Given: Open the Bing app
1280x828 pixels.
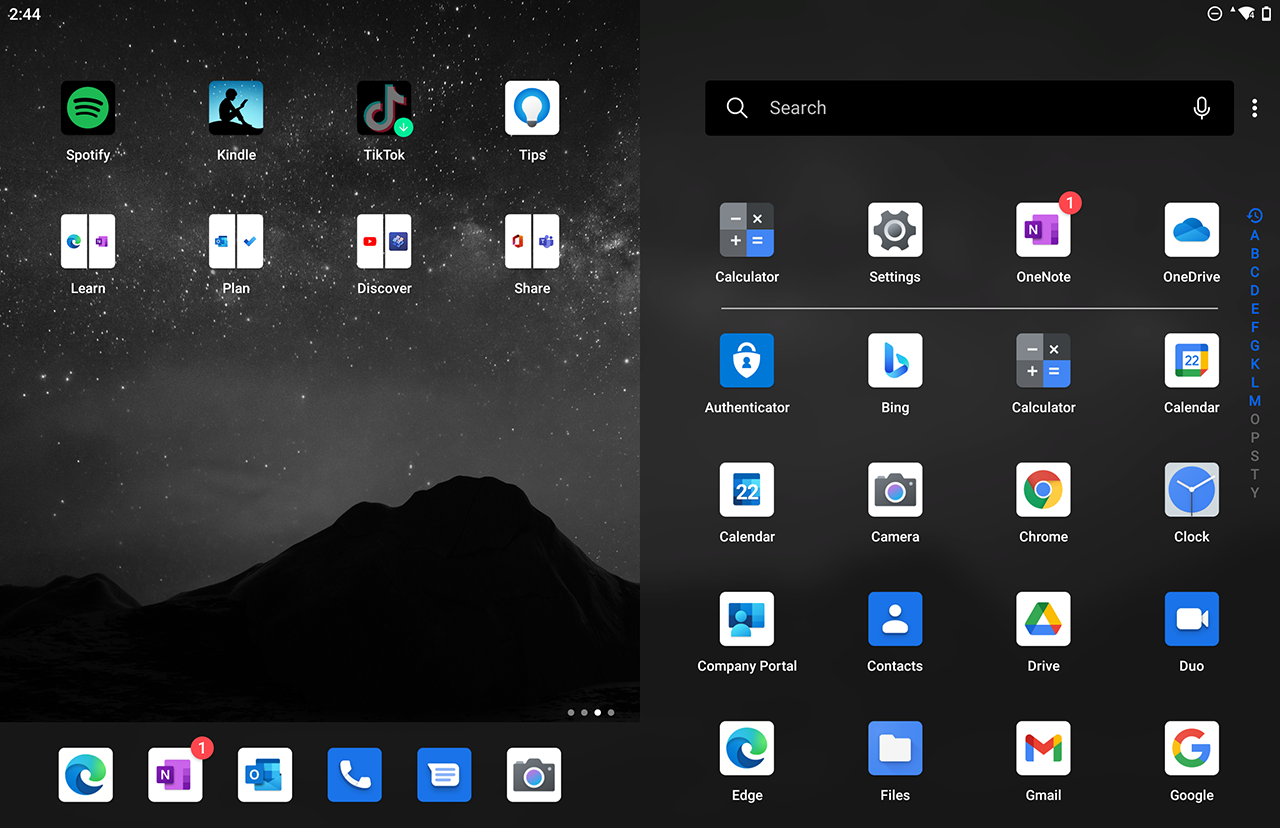Looking at the screenshot, I should [x=895, y=360].
